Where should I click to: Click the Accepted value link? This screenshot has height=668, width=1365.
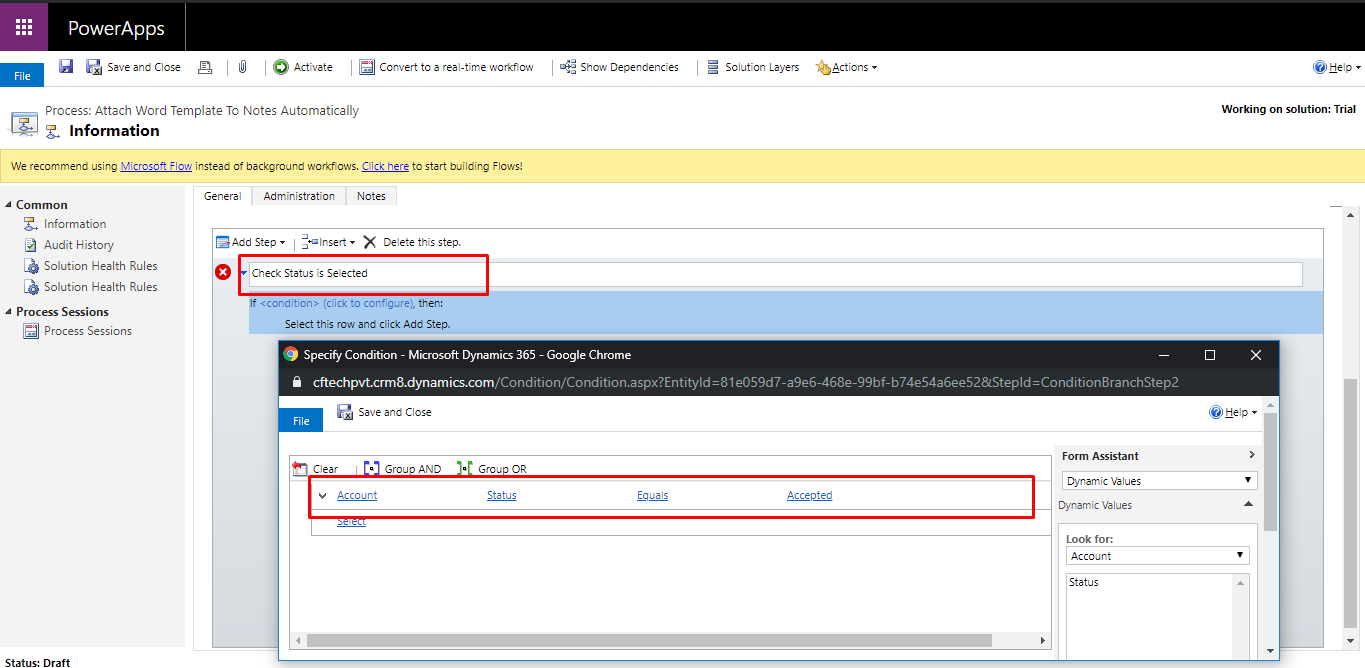810,495
